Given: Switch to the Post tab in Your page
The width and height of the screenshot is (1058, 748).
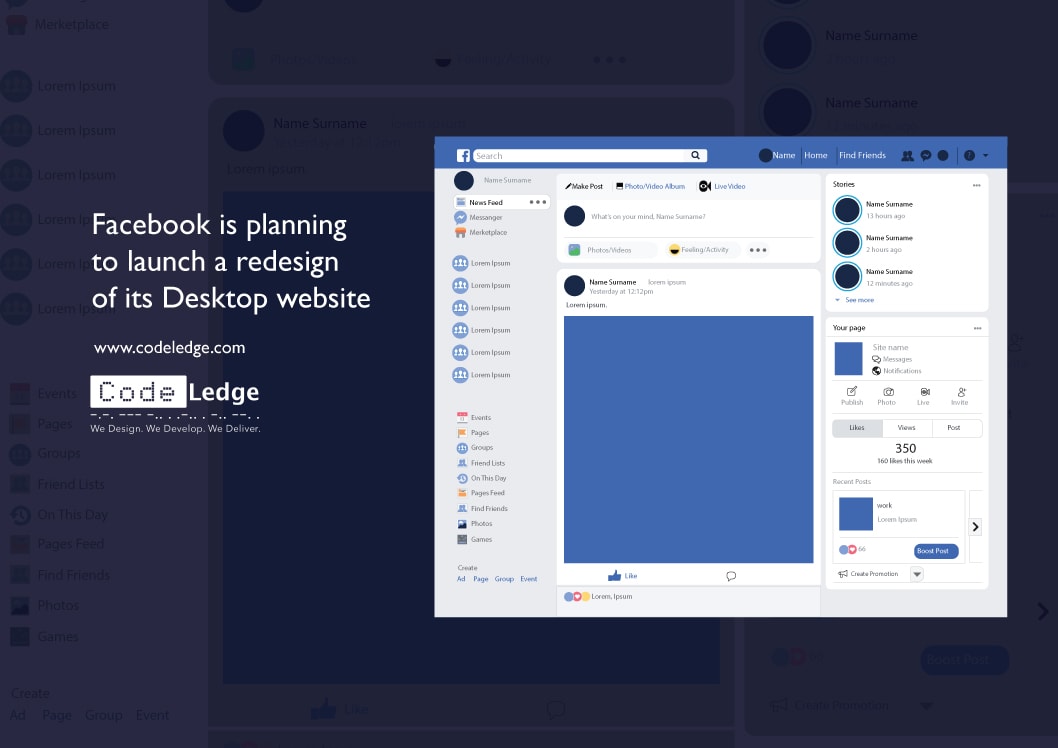Looking at the screenshot, I should click(957, 428).
